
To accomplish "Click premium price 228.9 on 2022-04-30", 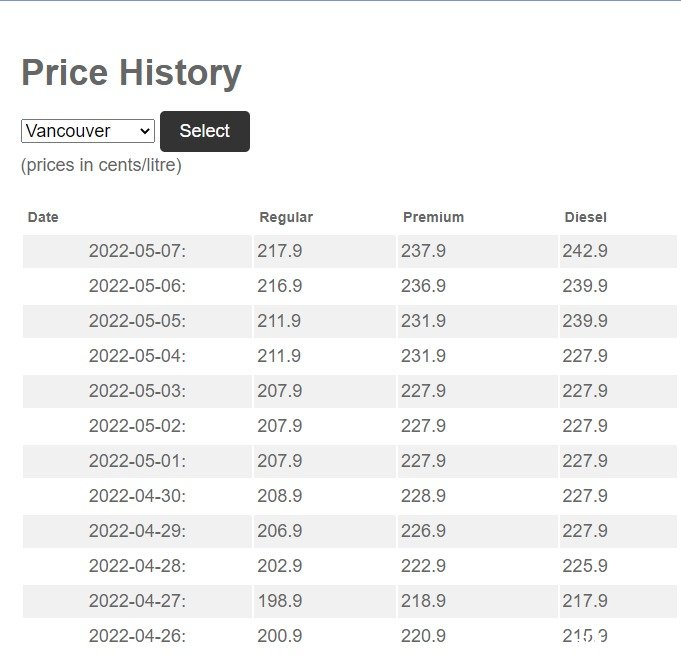I will tap(423, 496).
